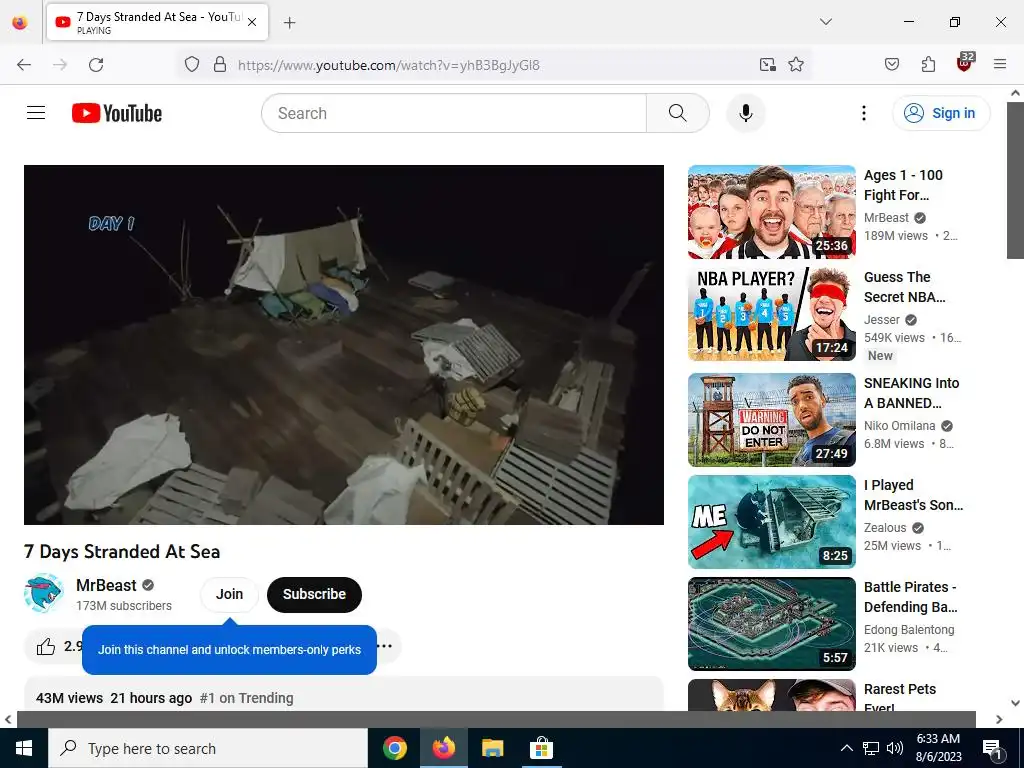
Task: Open the volume control in system tray
Action: (x=895, y=748)
